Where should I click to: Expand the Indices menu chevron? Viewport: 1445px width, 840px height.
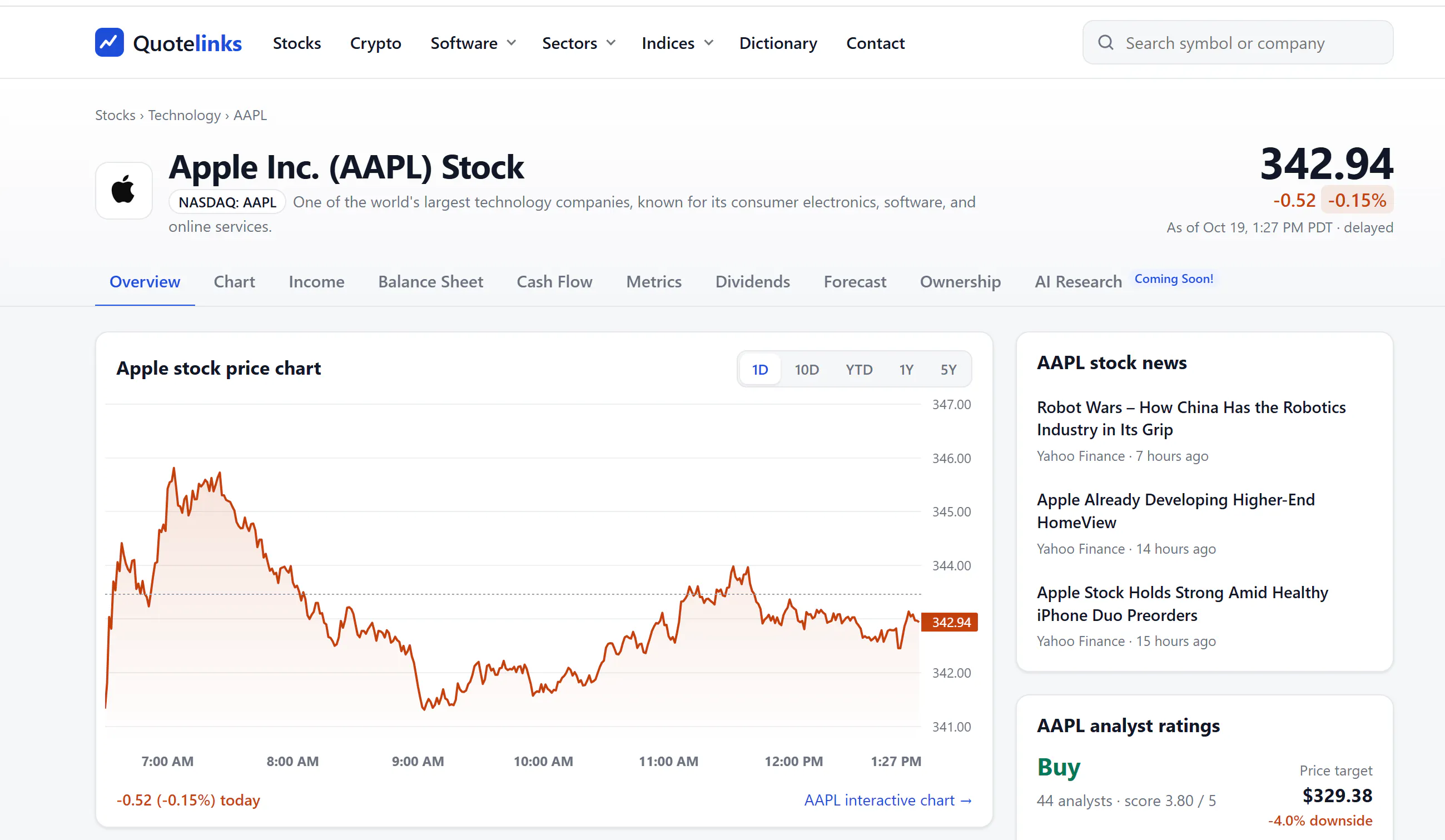[x=709, y=43]
